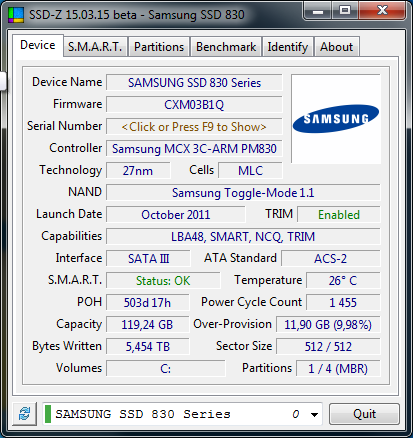Click the SSD-Z app icon in title bar
Viewport: 413px width, 438px height.
[x=16, y=15]
